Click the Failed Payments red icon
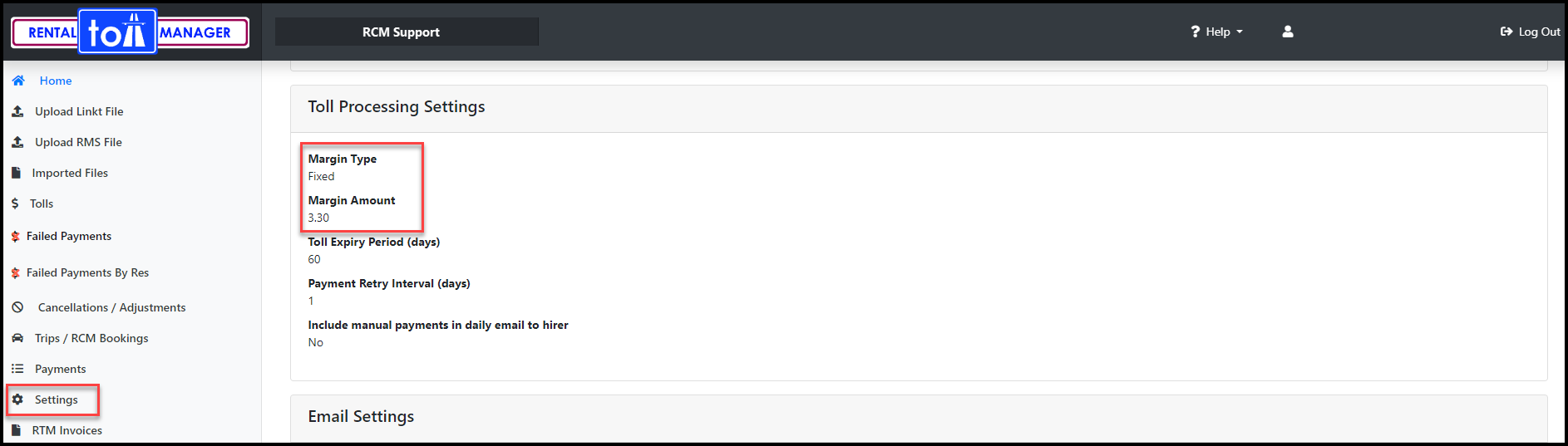The height and width of the screenshot is (446, 1568). pyautogui.click(x=15, y=237)
